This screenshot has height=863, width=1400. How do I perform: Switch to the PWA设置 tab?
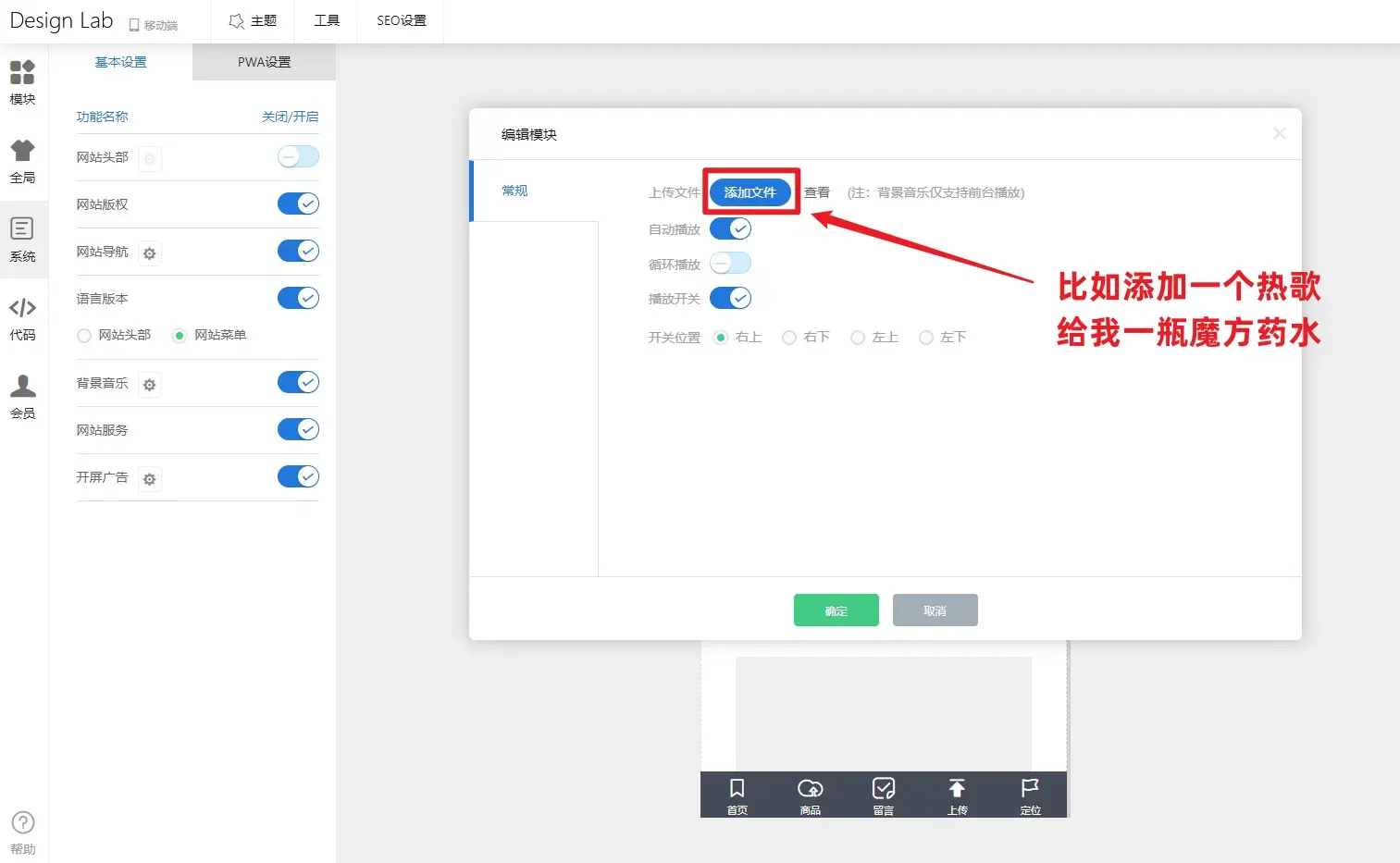264,62
